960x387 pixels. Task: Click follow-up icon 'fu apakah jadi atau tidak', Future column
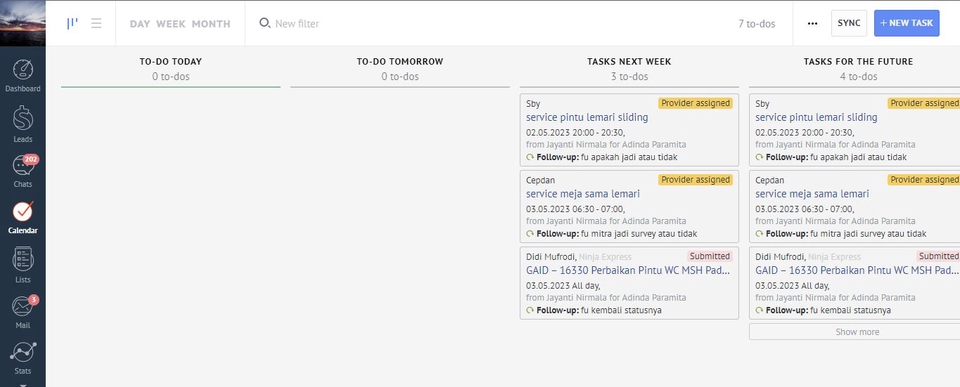click(x=759, y=157)
